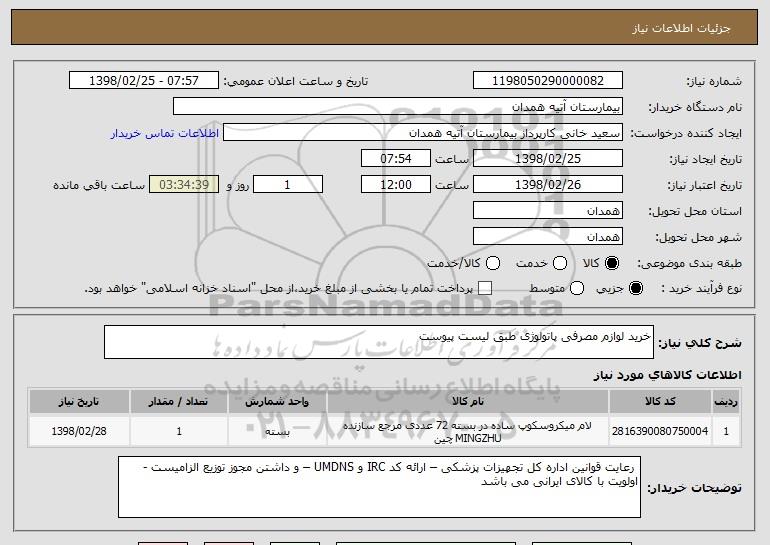Click the تعداد / مقدار column header
Screen dimensions: 770x545
179,402
